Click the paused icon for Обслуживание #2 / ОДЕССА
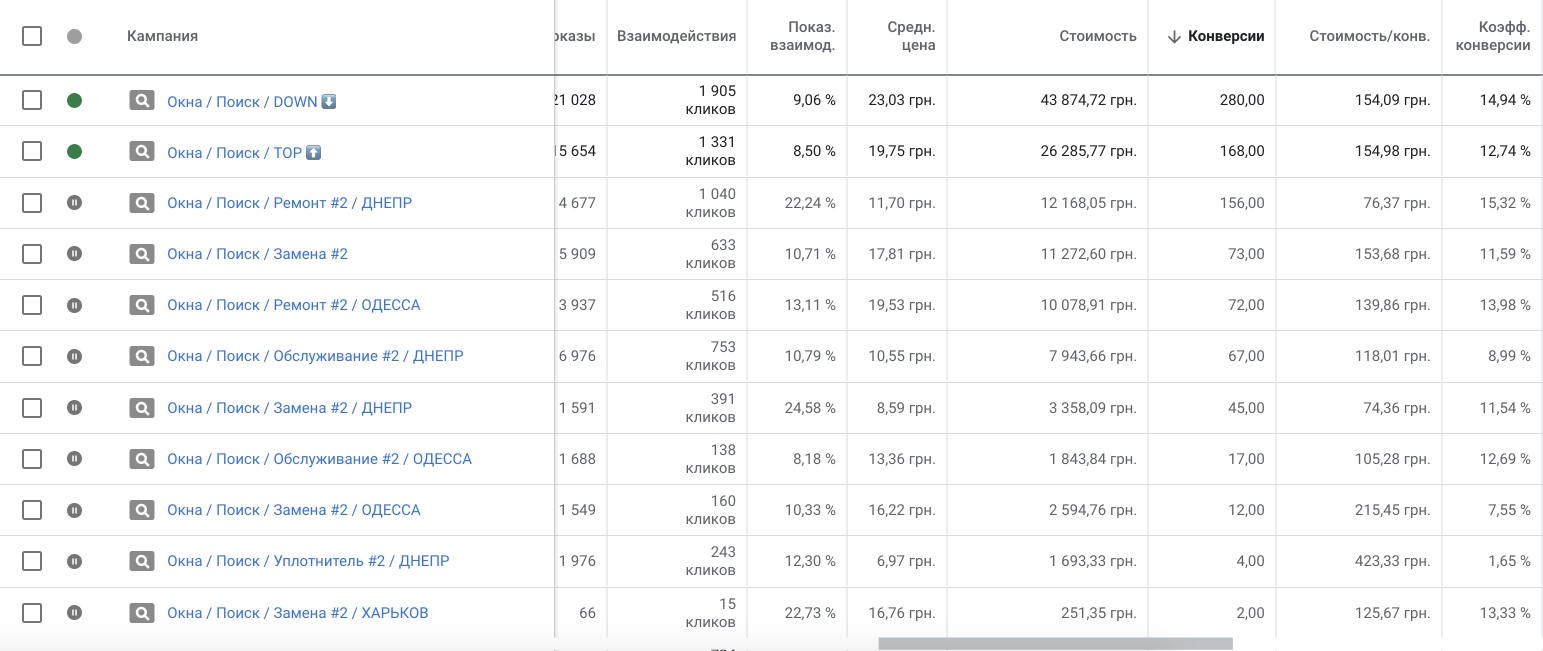 pos(74,458)
